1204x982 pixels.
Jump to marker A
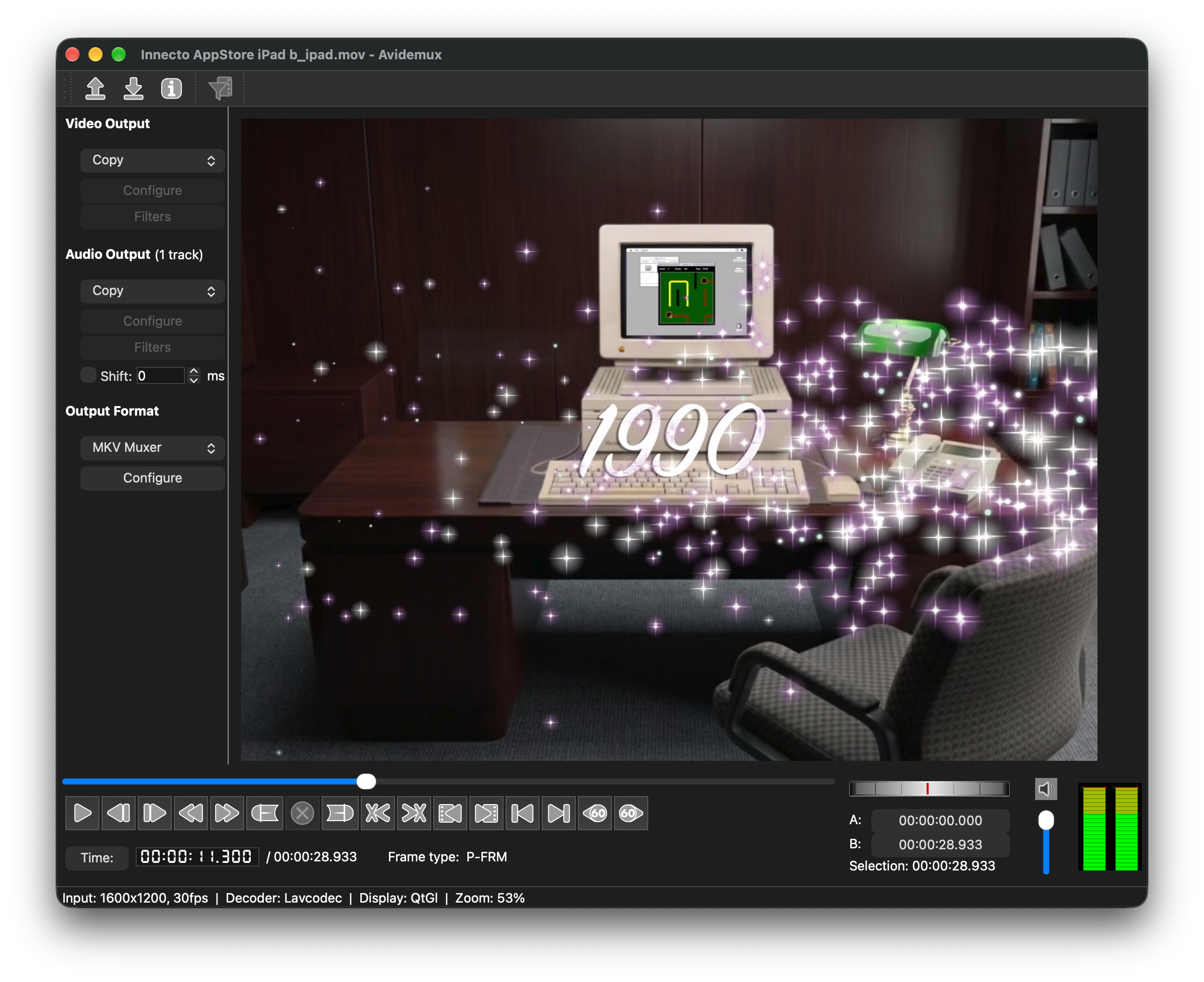(450, 814)
